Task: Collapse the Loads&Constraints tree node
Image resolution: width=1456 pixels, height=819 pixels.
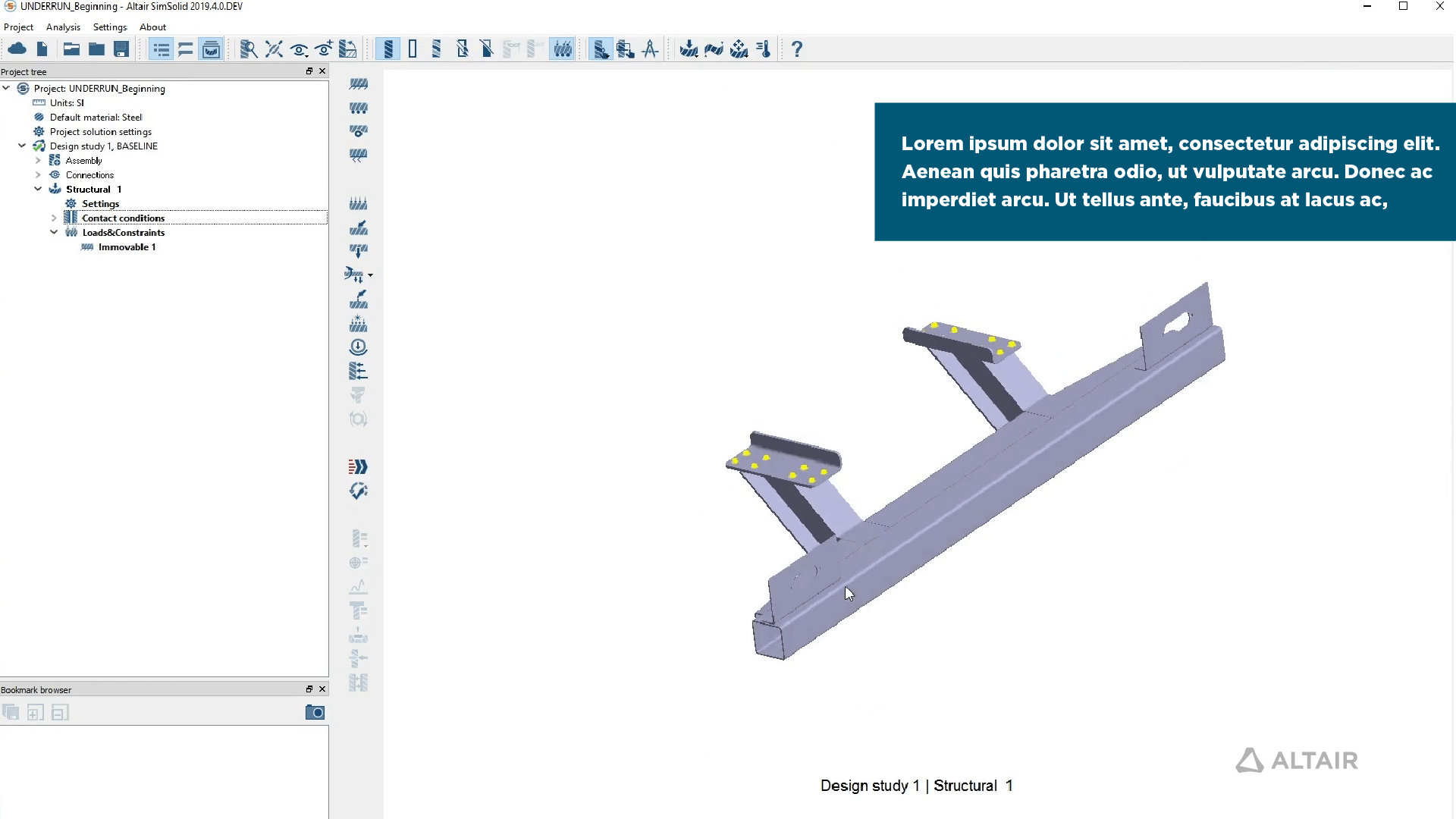Action: pos(54,233)
